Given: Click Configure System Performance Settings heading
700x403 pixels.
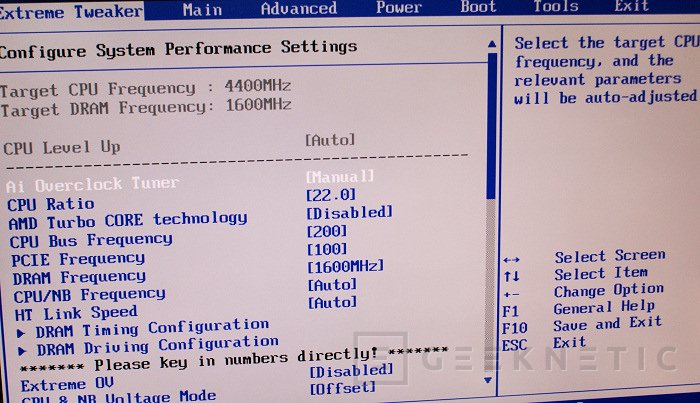Looking at the screenshot, I should tap(179, 49).
